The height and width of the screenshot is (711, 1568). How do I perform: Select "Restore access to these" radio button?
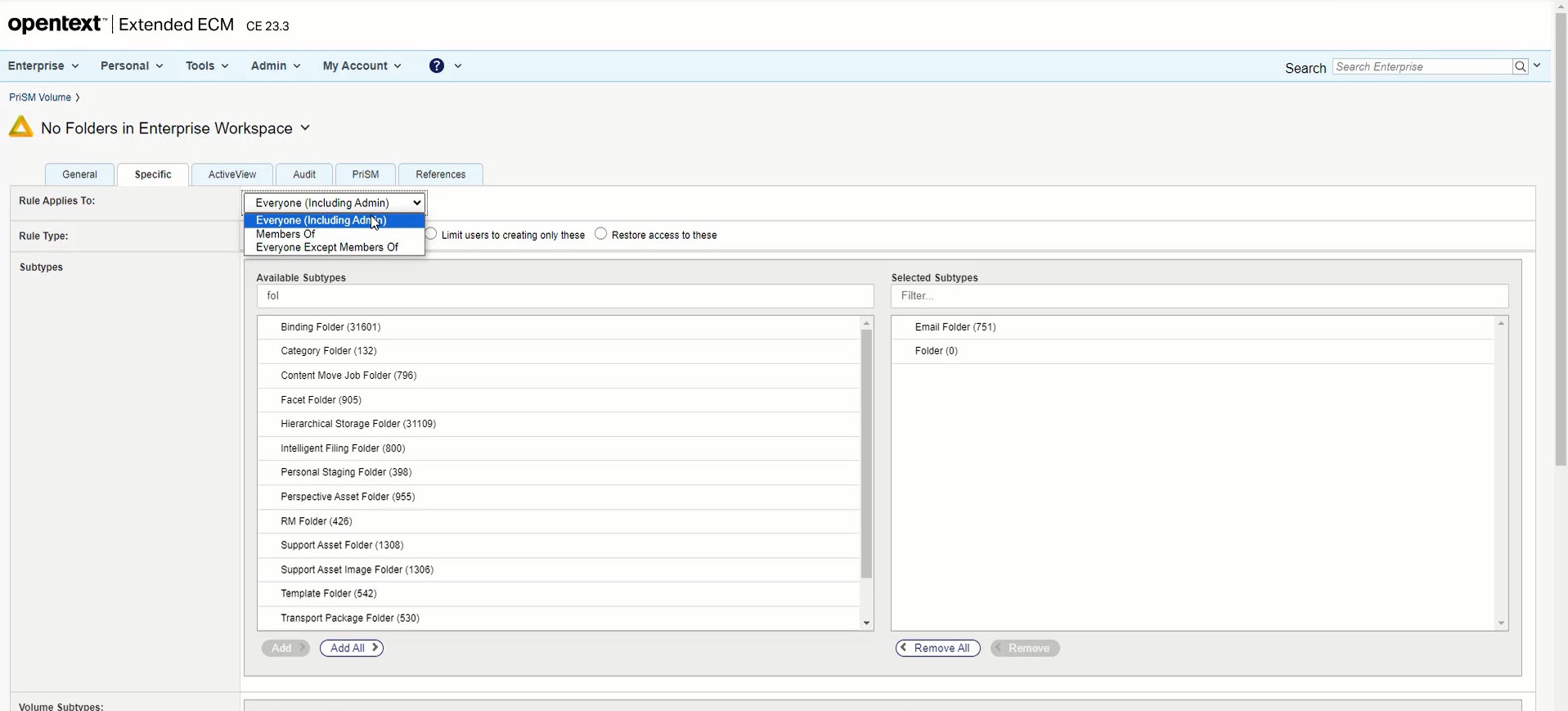click(x=601, y=234)
